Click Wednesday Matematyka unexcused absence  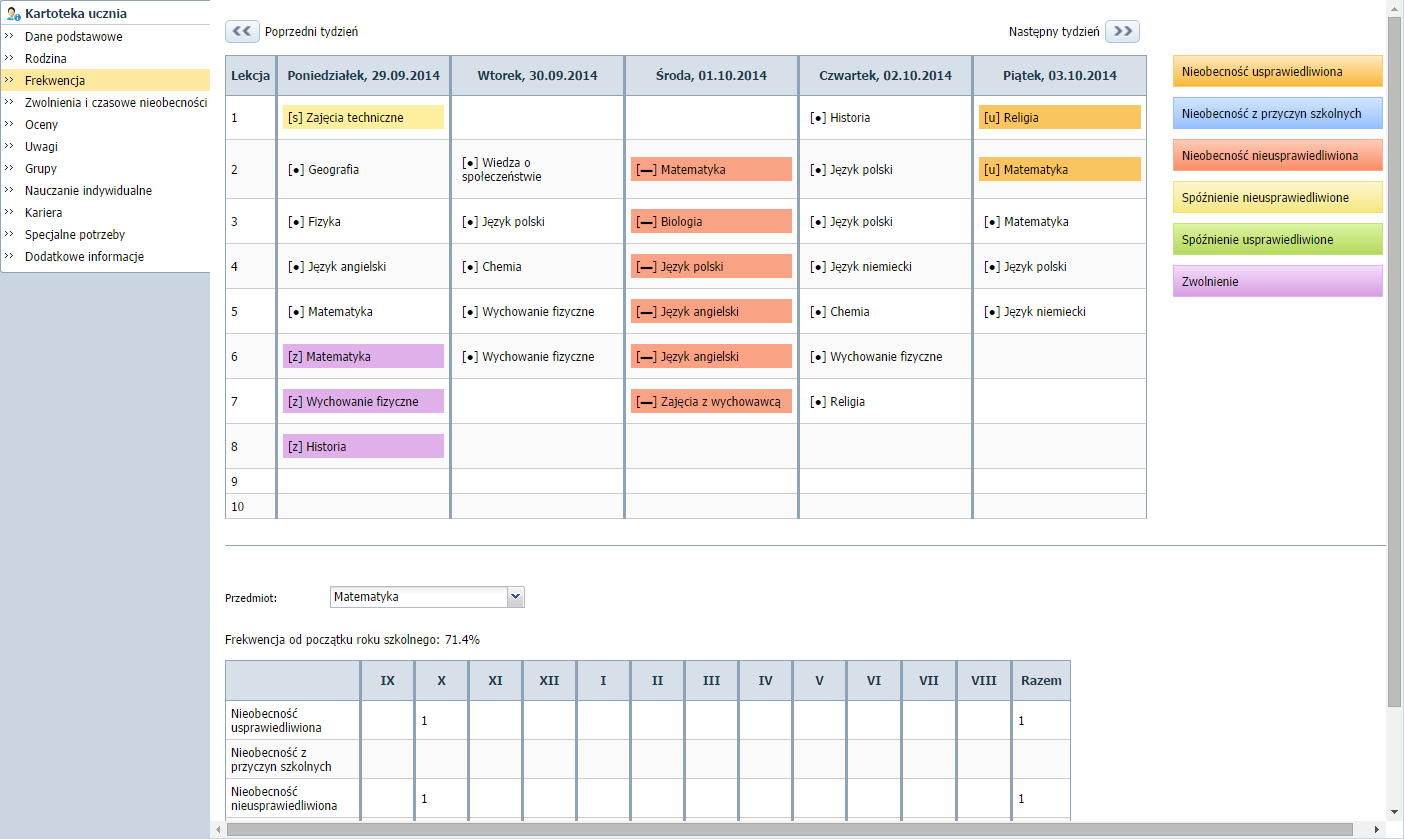711,170
